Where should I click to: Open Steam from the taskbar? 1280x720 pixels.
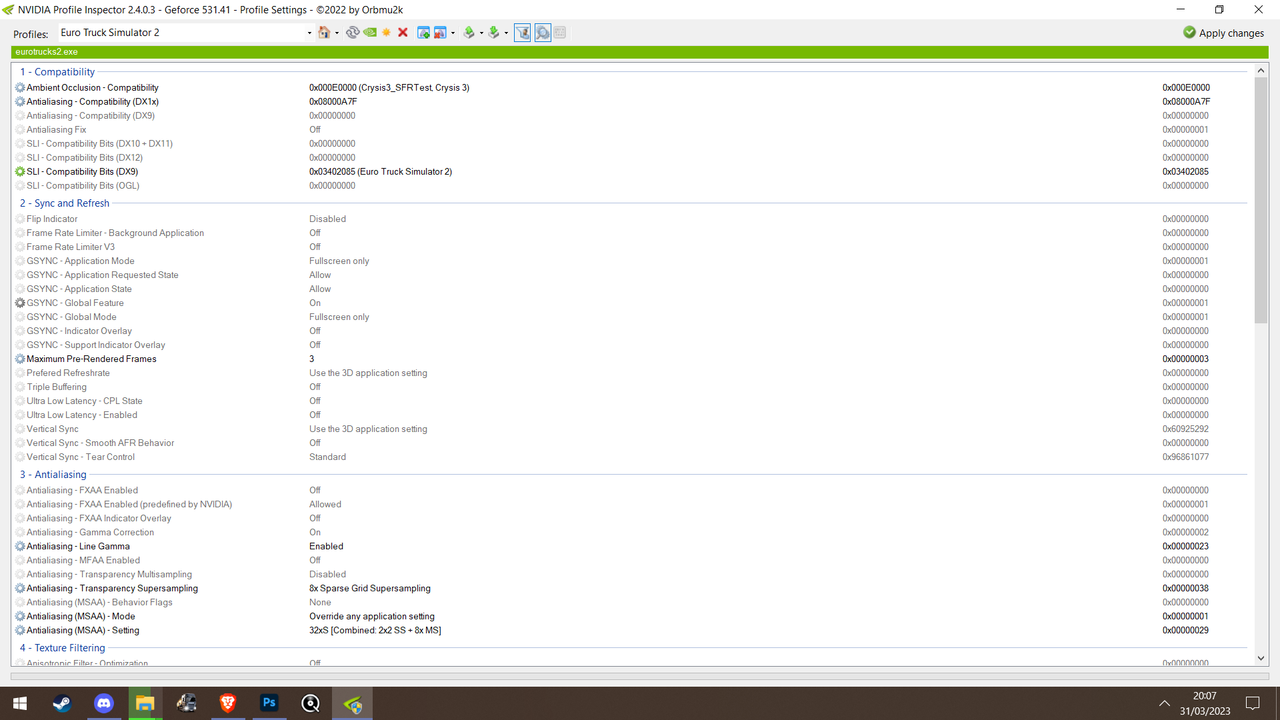(x=61, y=703)
